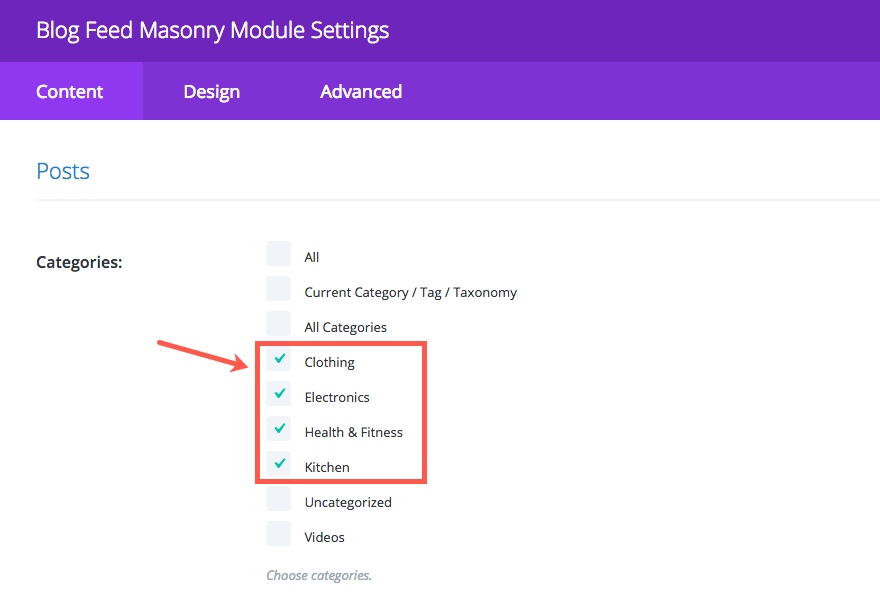The image size is (880, 613).
Task: Disable the Kitchen category checkbox
Action: tap(279, 464)
